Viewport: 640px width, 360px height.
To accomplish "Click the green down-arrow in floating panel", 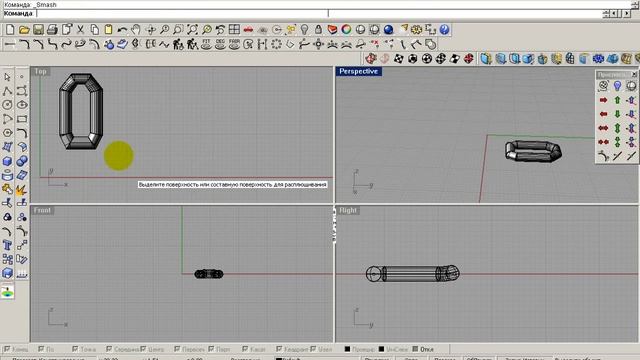I will click(x=617, y=114).
